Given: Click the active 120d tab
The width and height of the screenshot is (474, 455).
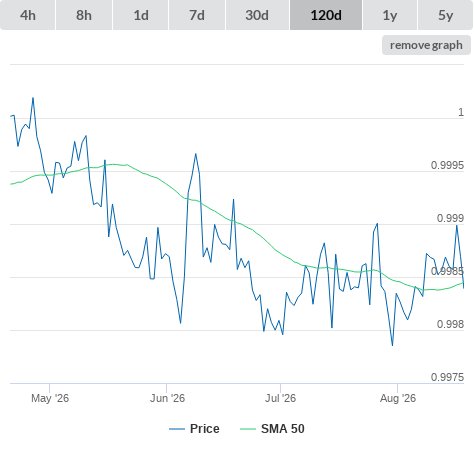Looking at the screenshot, I should tap(326, 15).
